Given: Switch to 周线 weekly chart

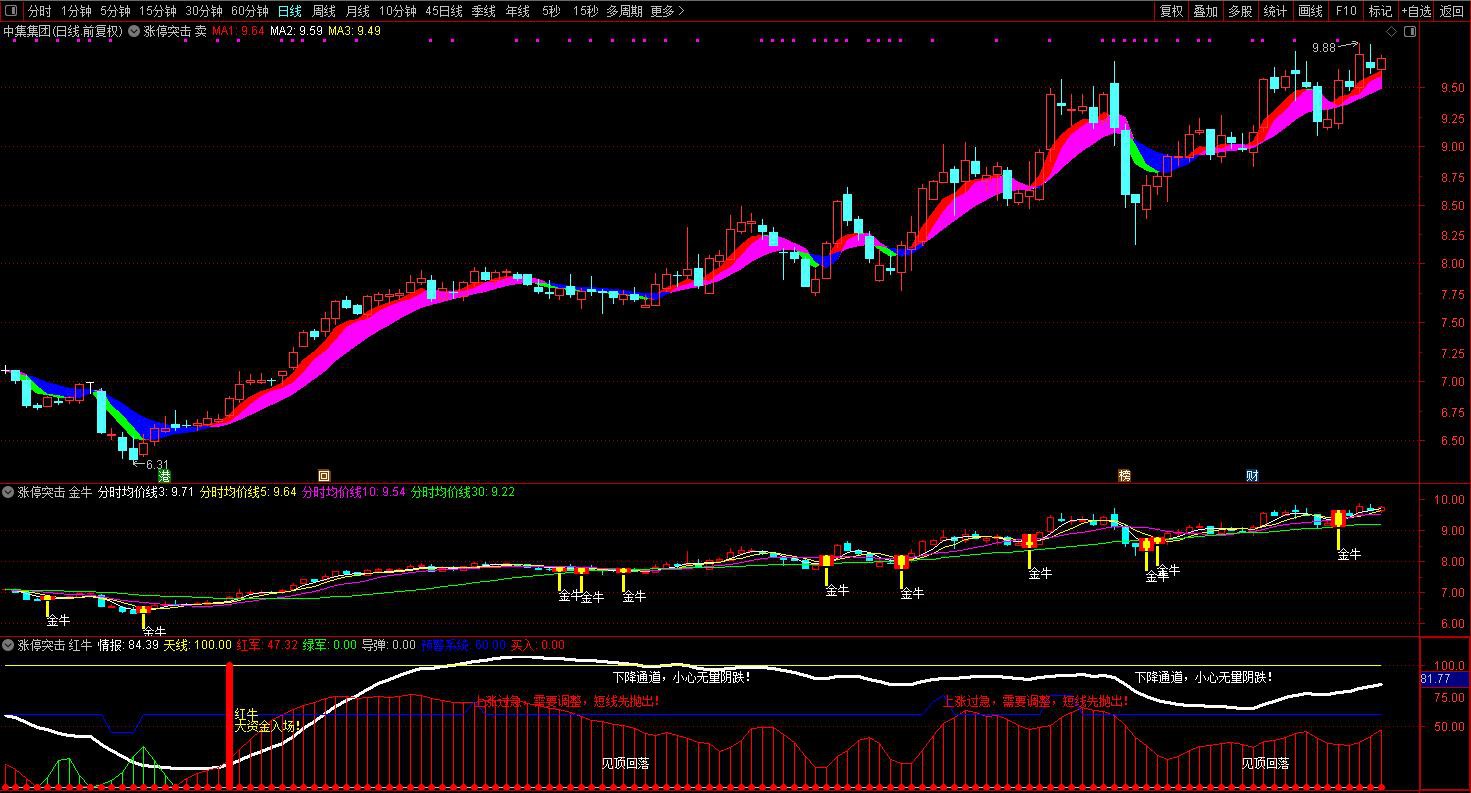Looking at the screenshot, I should [324, 11].
